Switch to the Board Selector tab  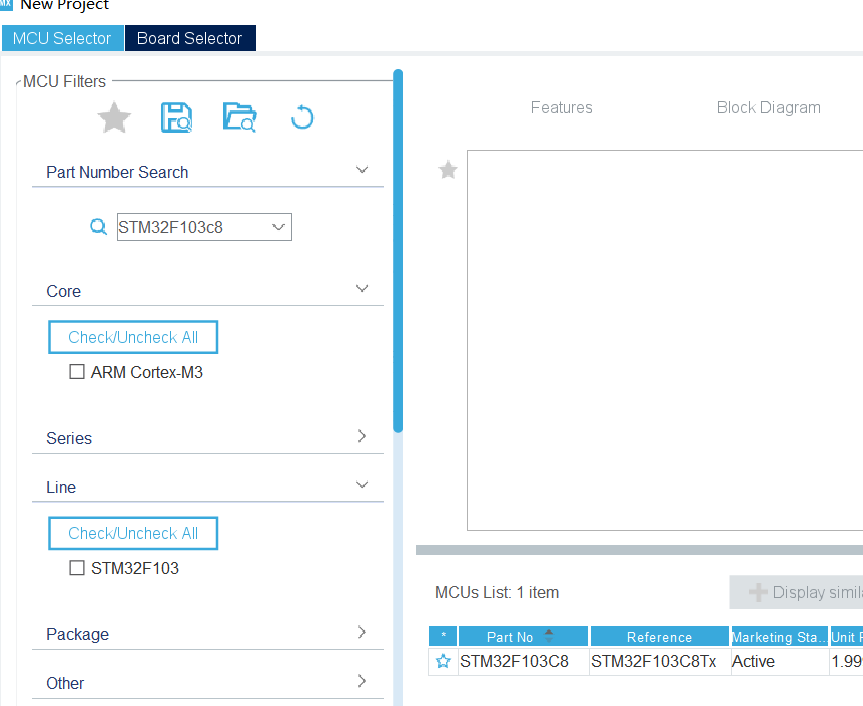point(190,38)
